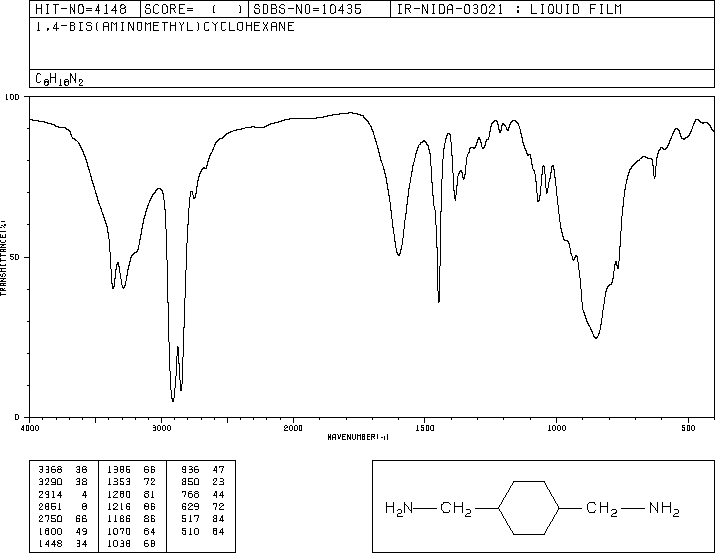The height and width of the screenshot is (553, 715).
Task: Select the SCORE field in header
Action: coord(194,9)
